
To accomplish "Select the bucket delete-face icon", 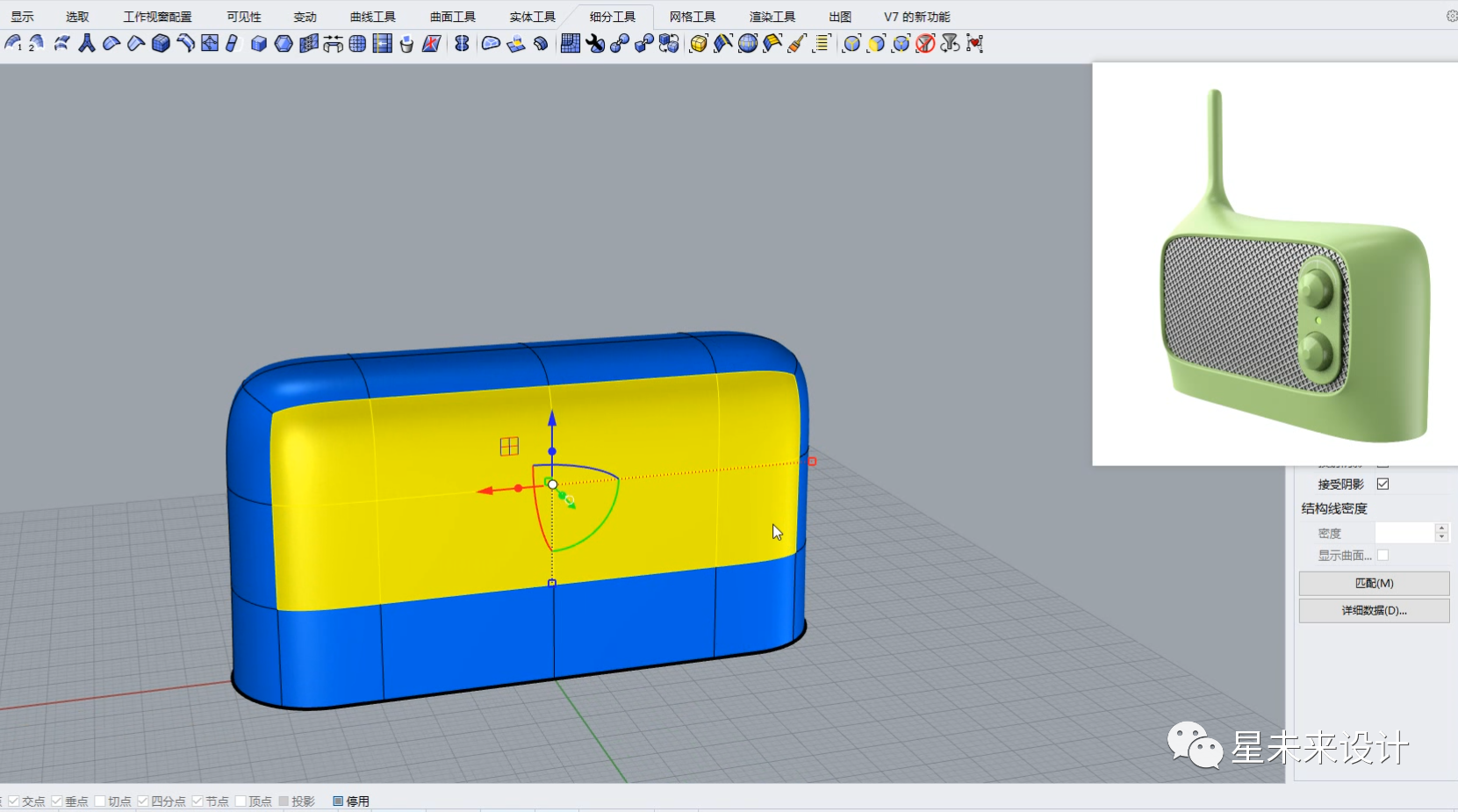I will pyautogui.click(x=406, y=43).
